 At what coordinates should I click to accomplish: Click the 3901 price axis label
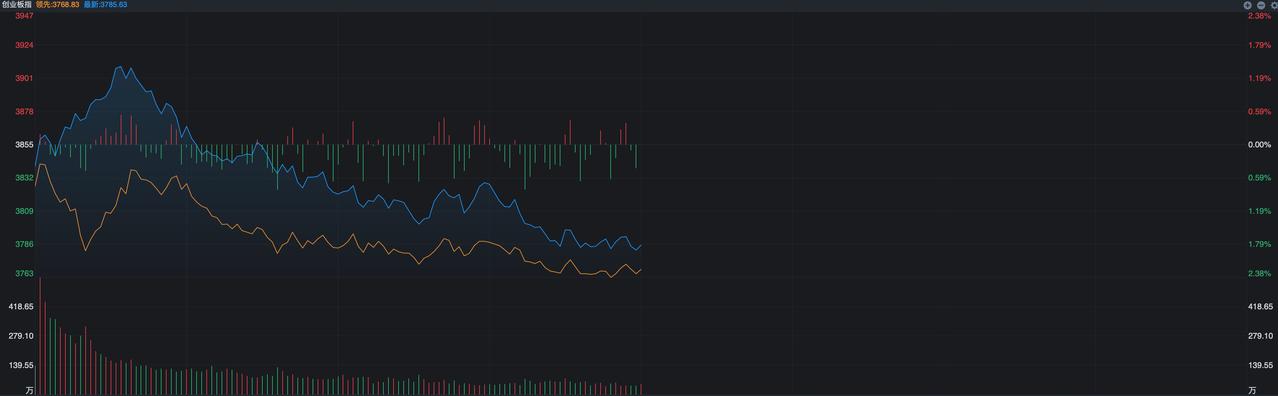(24, 78)
